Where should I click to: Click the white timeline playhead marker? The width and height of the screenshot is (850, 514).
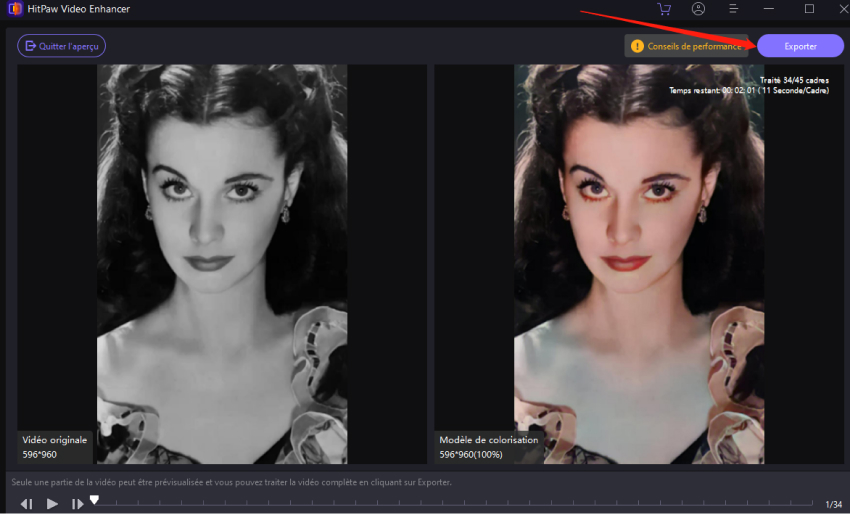(94, 499)
